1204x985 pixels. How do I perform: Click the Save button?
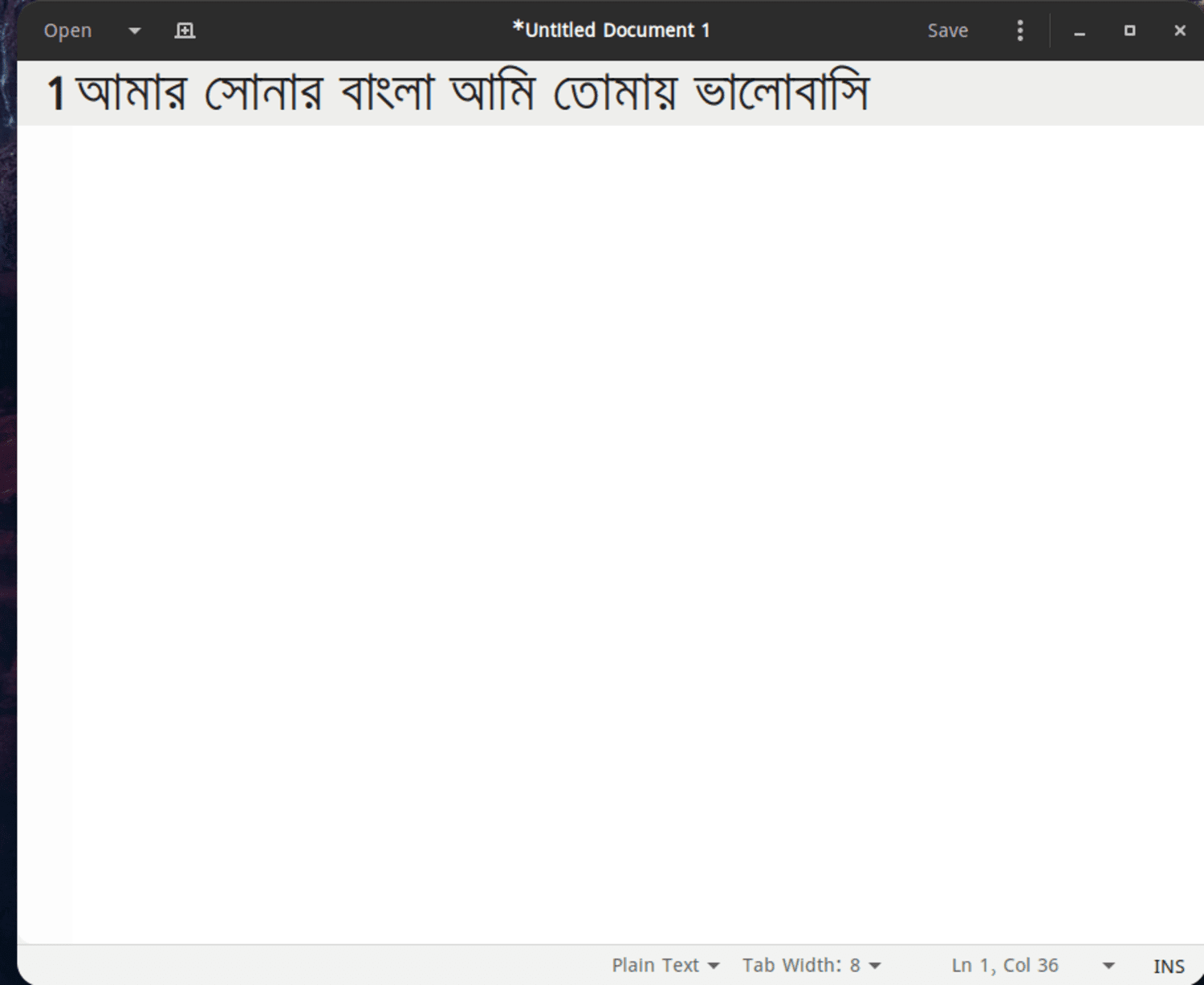point(947,31)
